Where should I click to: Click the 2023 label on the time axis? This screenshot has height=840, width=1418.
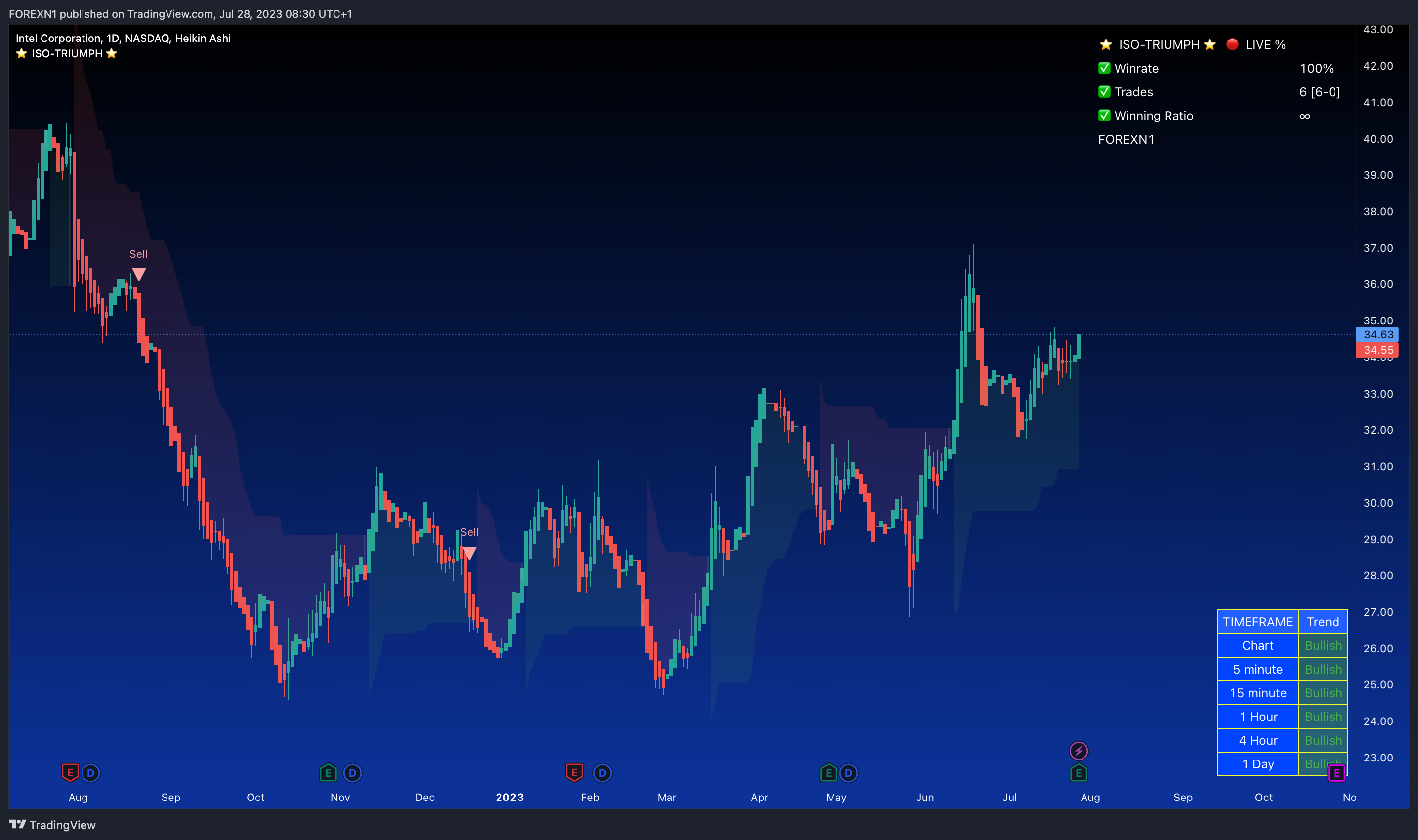[510, 797]
